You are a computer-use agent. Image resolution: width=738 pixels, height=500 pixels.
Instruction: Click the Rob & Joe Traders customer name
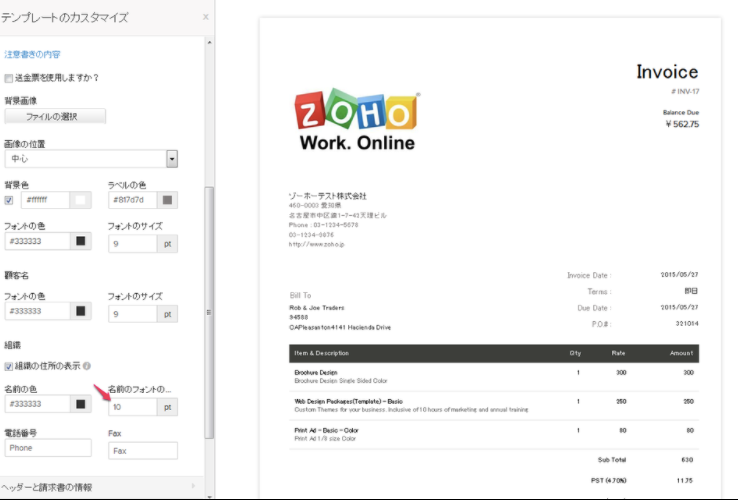(317, 308)
